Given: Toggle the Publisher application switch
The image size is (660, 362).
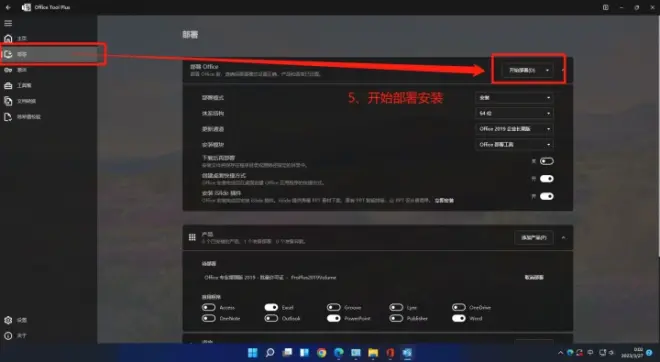Looking at the screenshot, I should (396, 318).
